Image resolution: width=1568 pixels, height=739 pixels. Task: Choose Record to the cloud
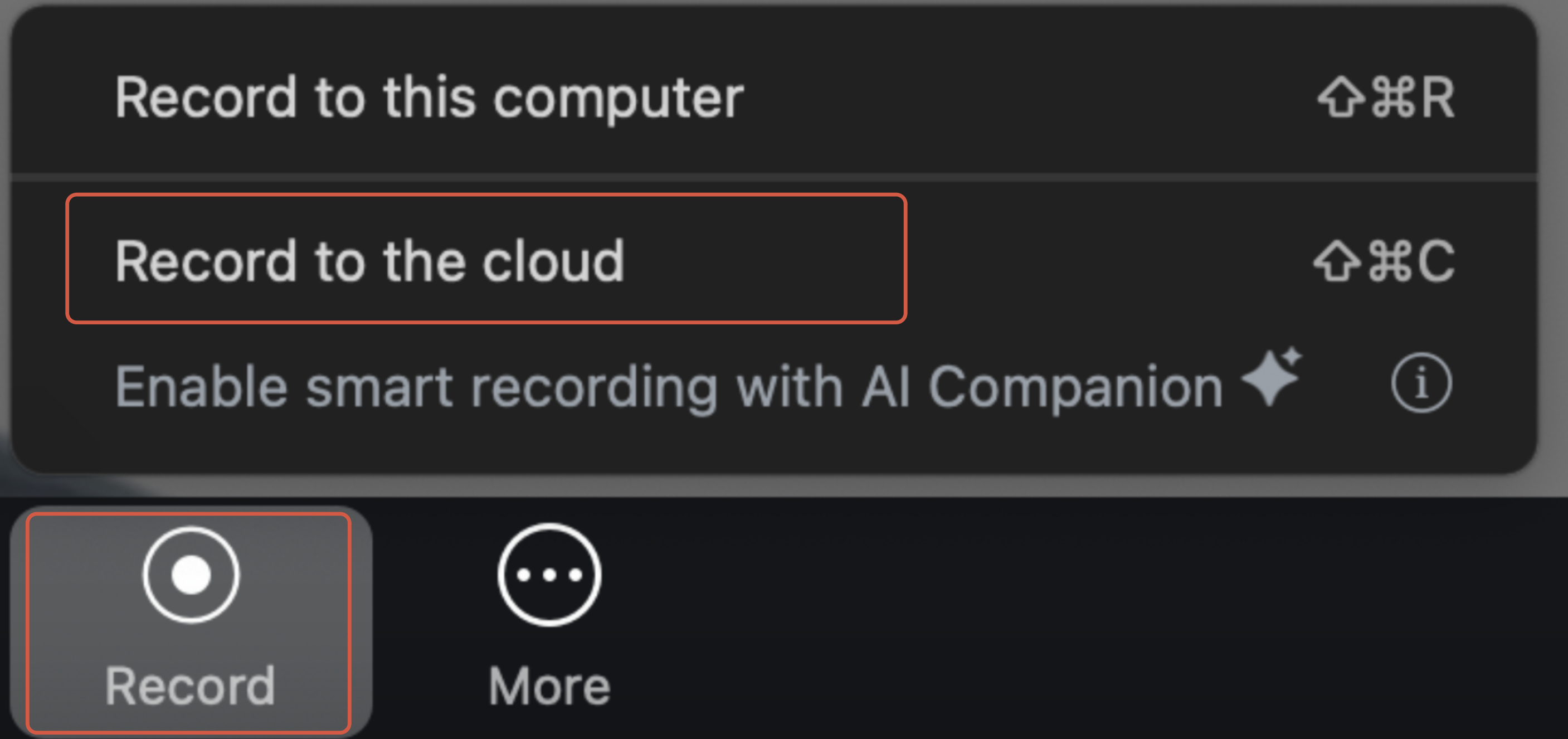pyautogui.click(x=370, y=260)
